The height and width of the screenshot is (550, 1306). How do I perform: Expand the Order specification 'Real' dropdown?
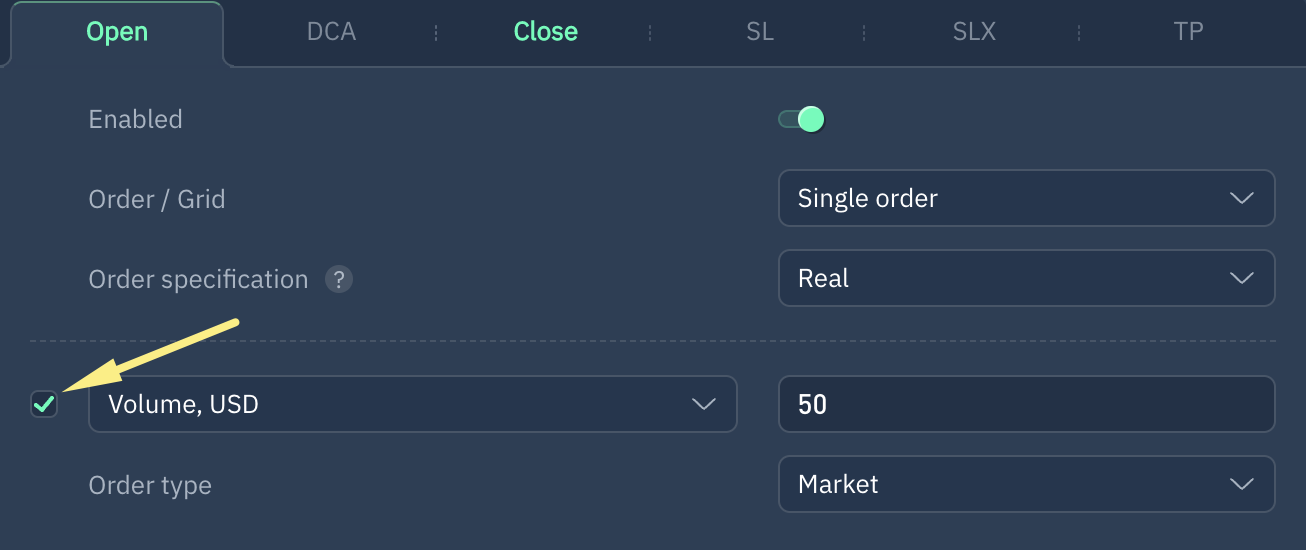click(1026, 278)
